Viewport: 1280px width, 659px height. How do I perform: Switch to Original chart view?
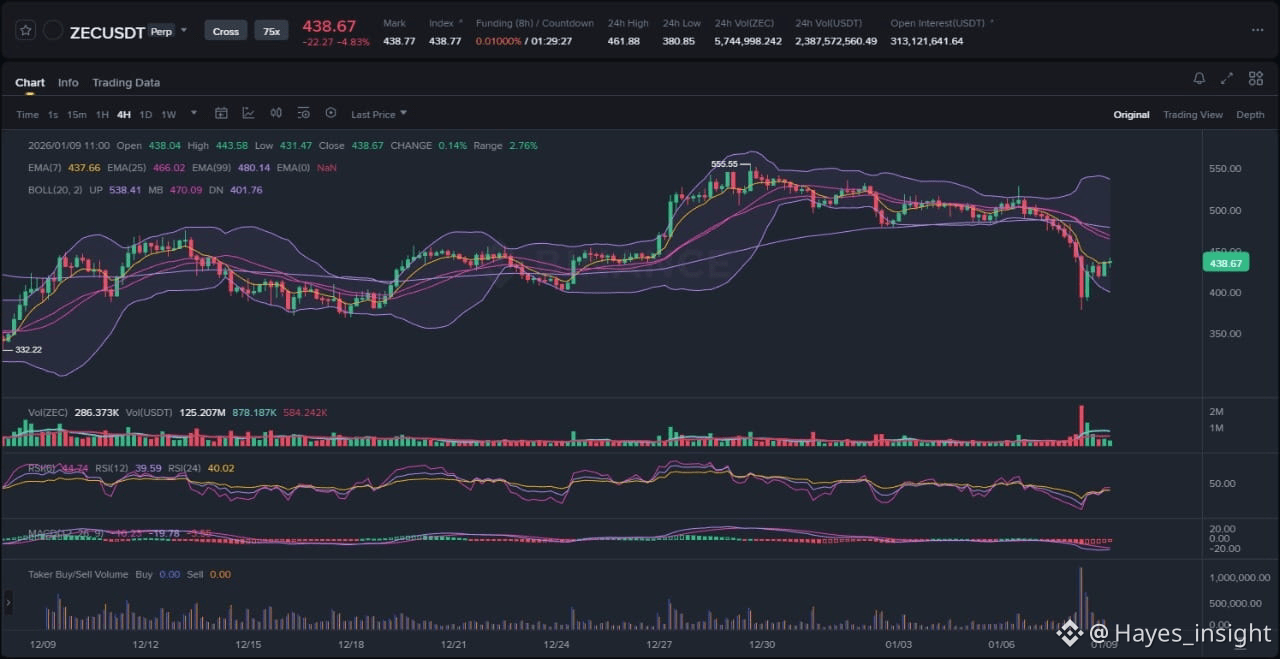click(x=1131, y=114)
